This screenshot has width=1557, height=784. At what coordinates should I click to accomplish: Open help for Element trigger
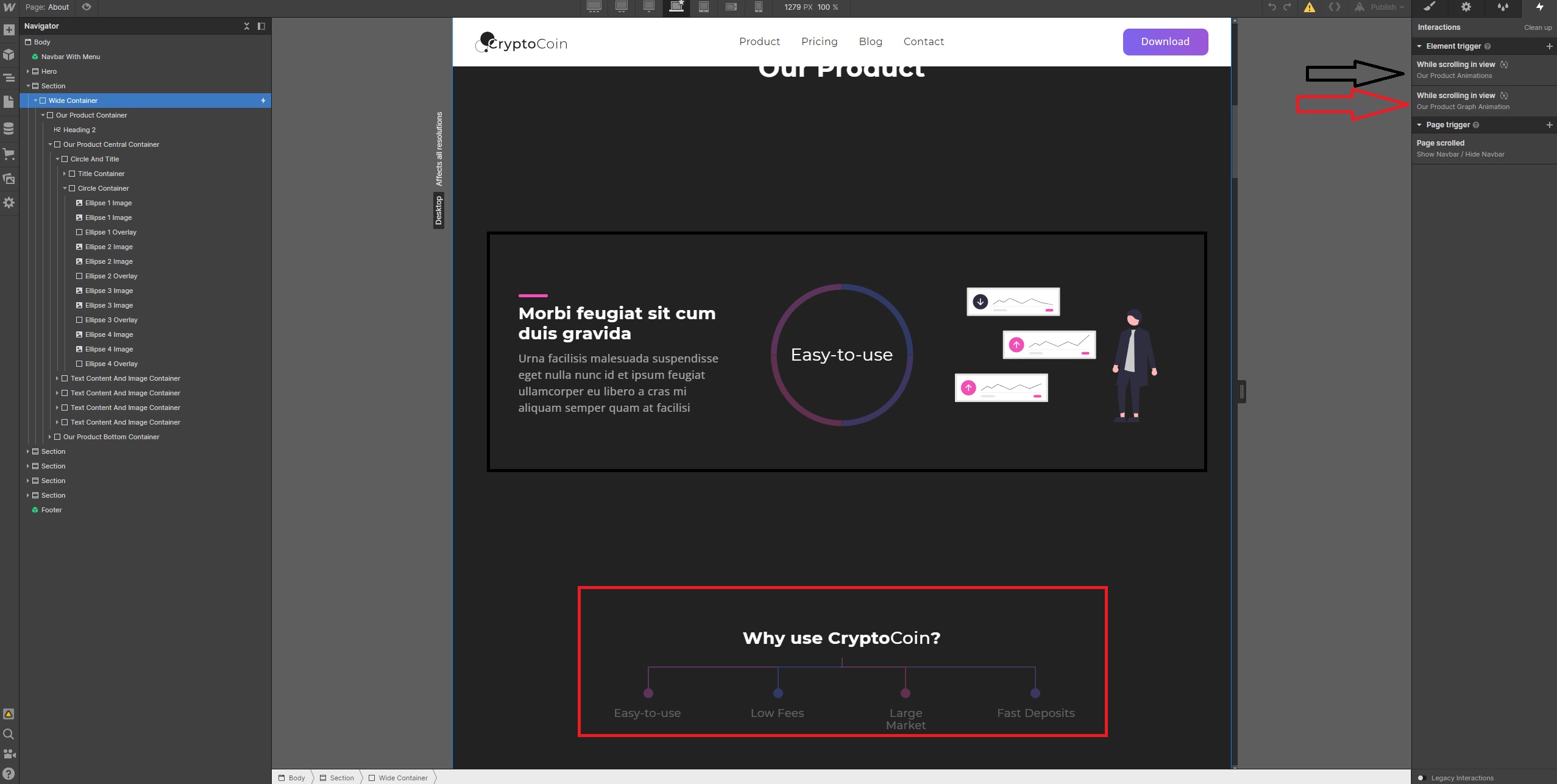tap(1488, 46)
